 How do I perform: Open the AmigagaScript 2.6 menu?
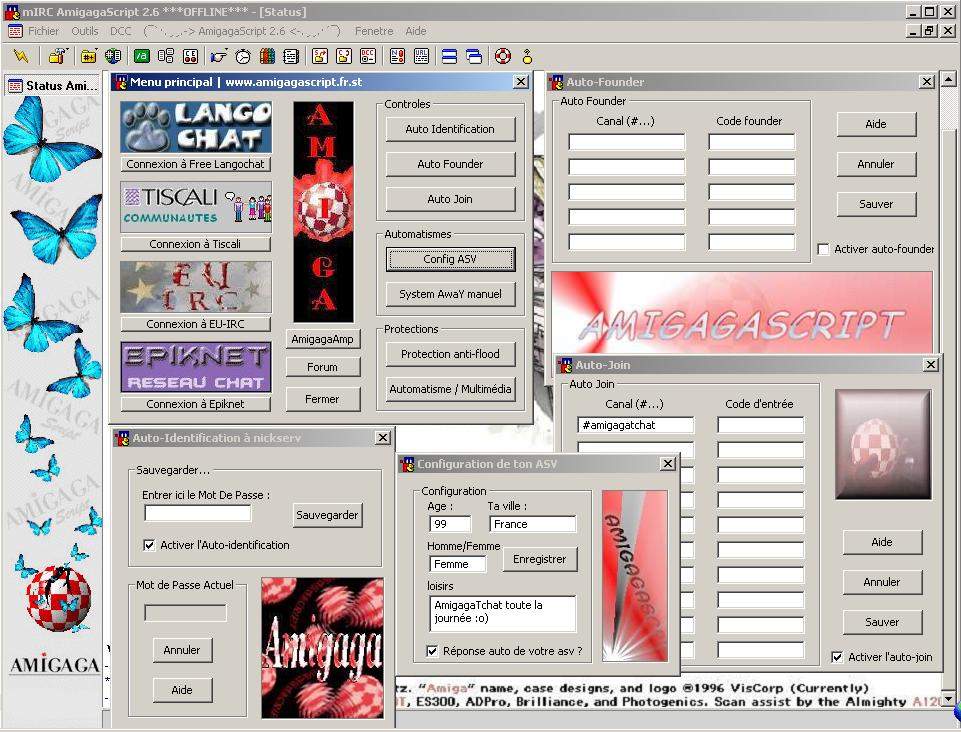[241, 31]
